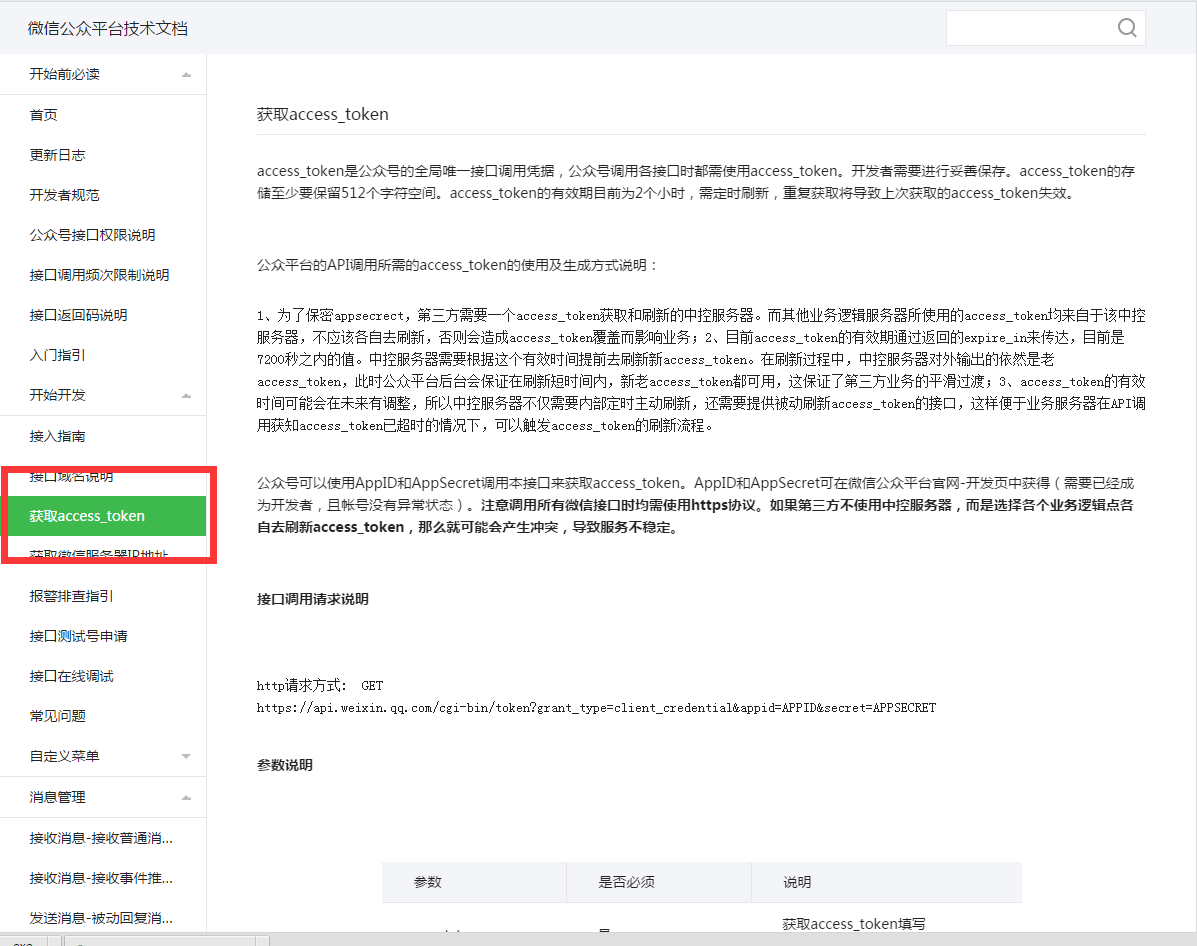
Task: Click the 开始前必读 section header text
Action: [x=64, y=74]
